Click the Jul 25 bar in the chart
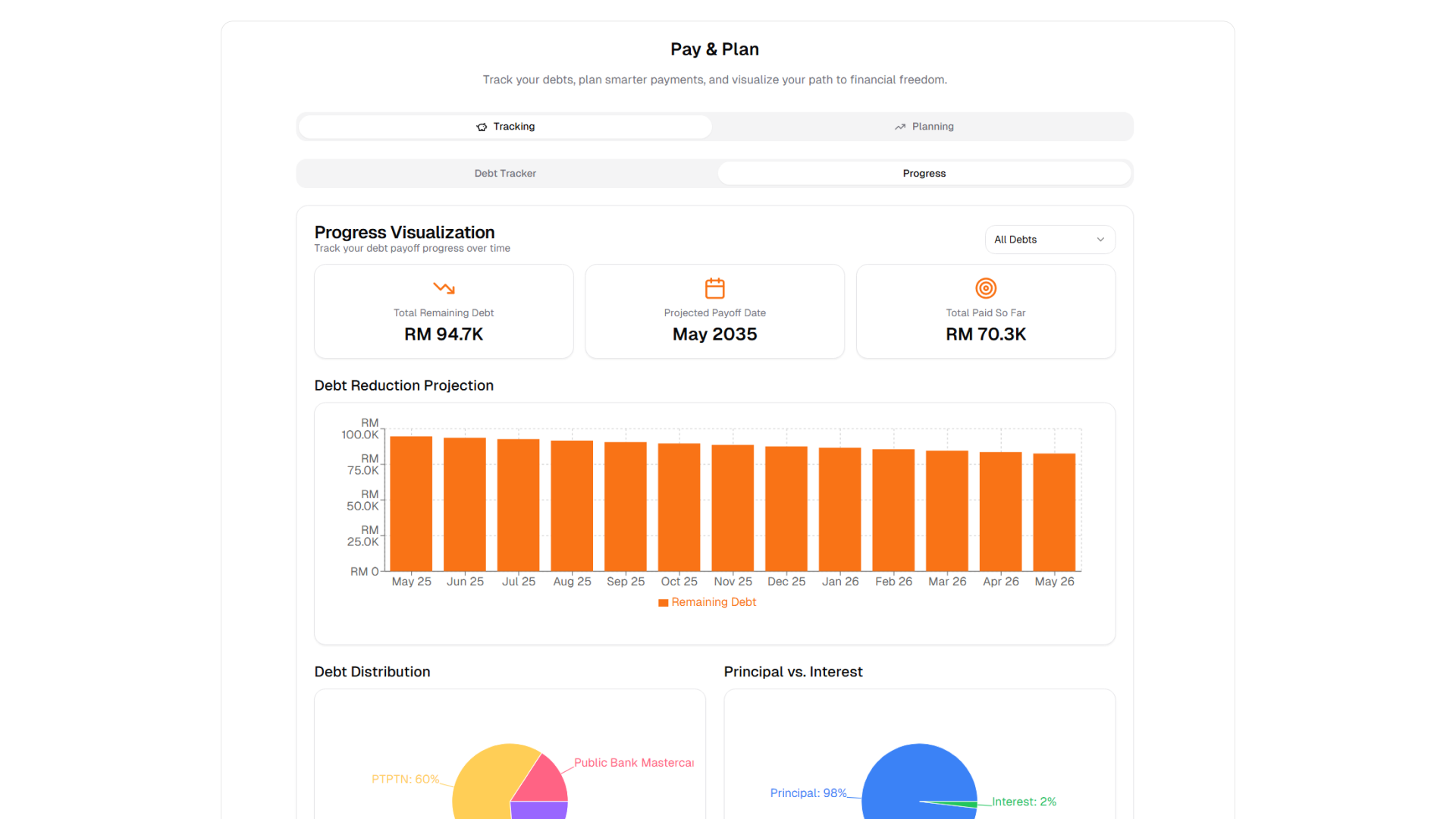 [x=519, y=505]
